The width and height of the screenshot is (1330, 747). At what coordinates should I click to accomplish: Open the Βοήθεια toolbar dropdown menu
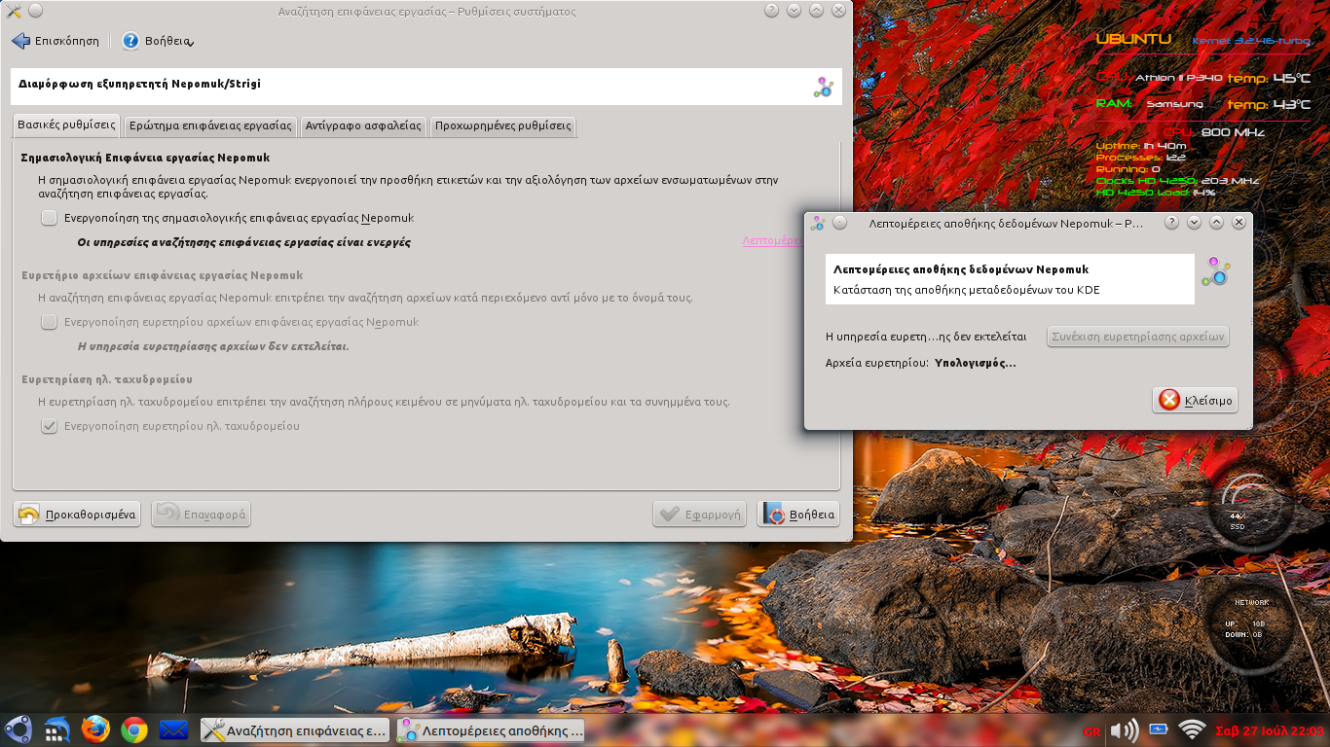(158, 41)
